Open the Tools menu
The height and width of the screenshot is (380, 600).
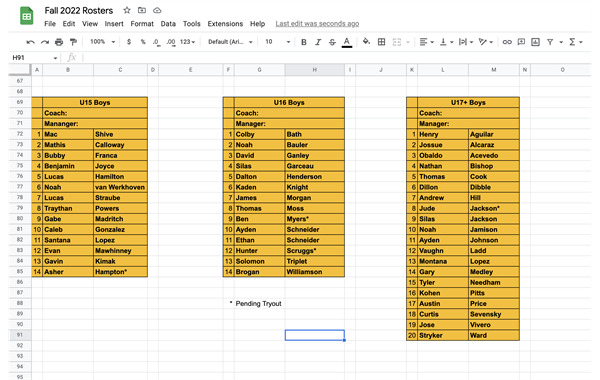point(192,24)
